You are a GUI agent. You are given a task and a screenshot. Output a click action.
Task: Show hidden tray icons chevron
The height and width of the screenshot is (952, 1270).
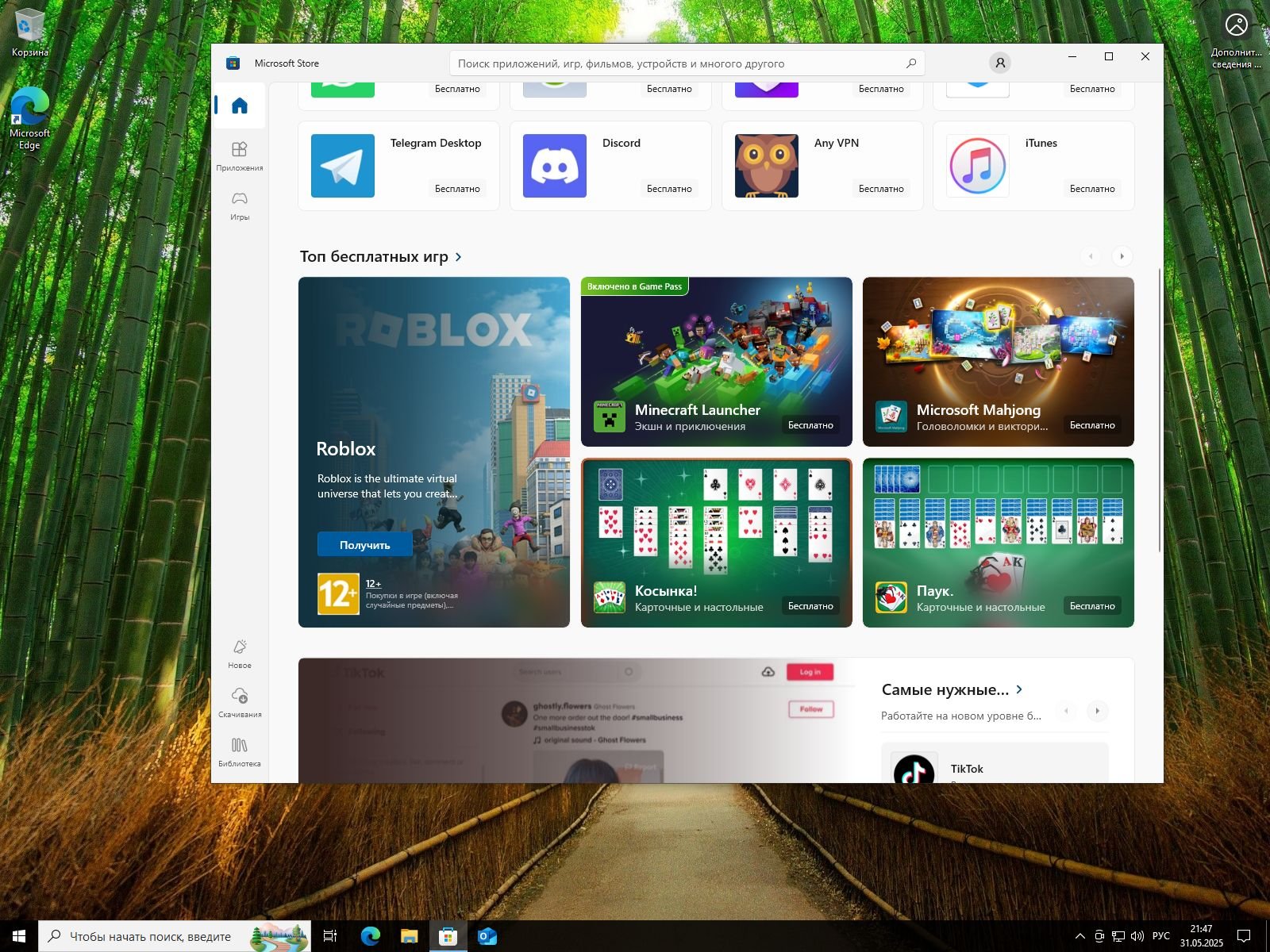coord(1079,936)
